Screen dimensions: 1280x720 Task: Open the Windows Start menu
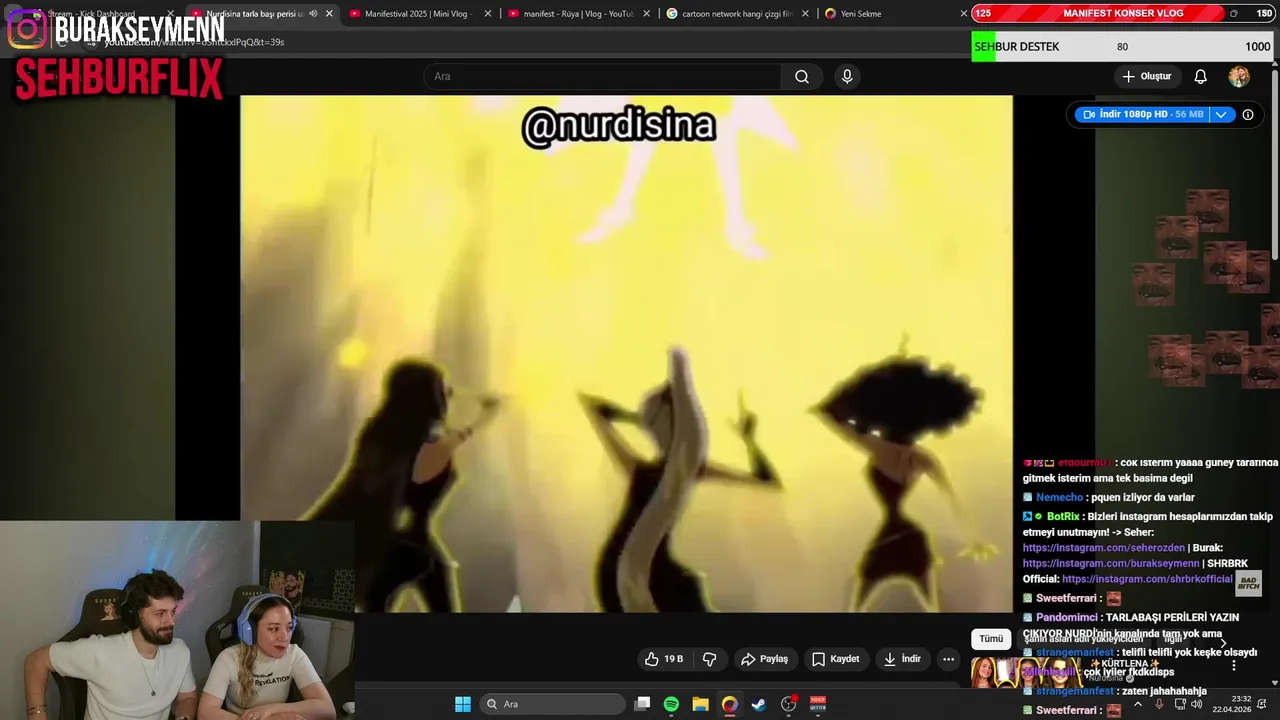463,704
